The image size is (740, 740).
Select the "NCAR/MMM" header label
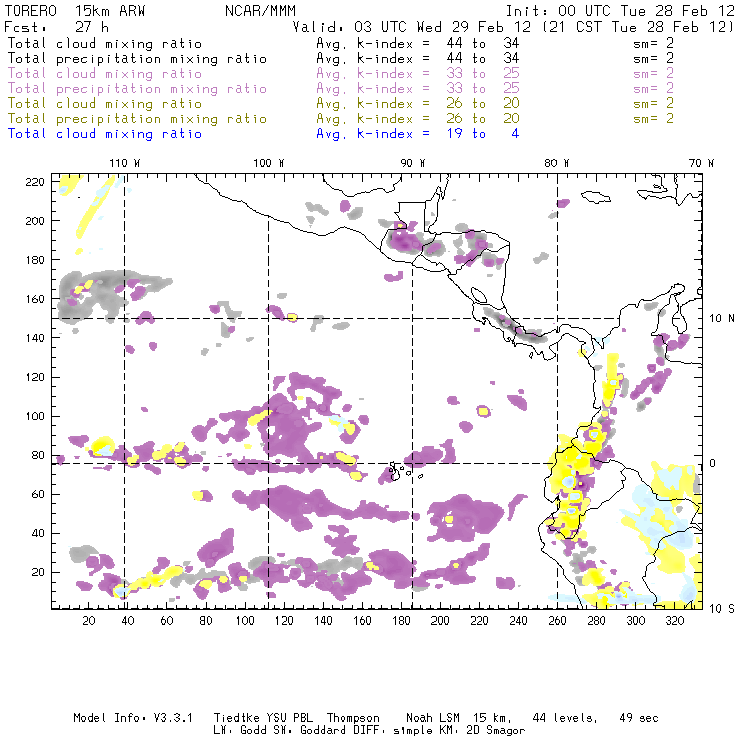point(261,11)
